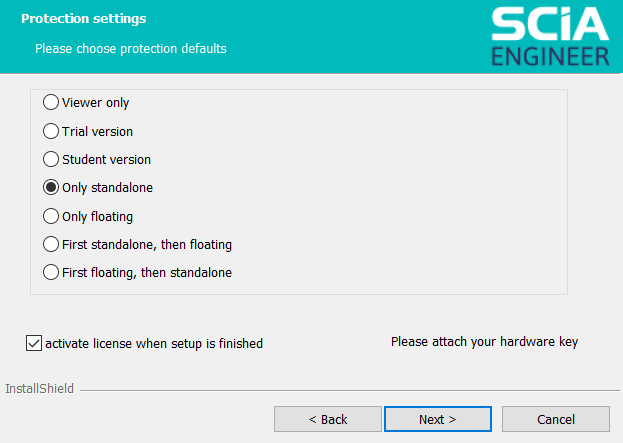Click the SCIA Engineer logo
Viewport: 623px width, 443px height.
tap(550, 37)
